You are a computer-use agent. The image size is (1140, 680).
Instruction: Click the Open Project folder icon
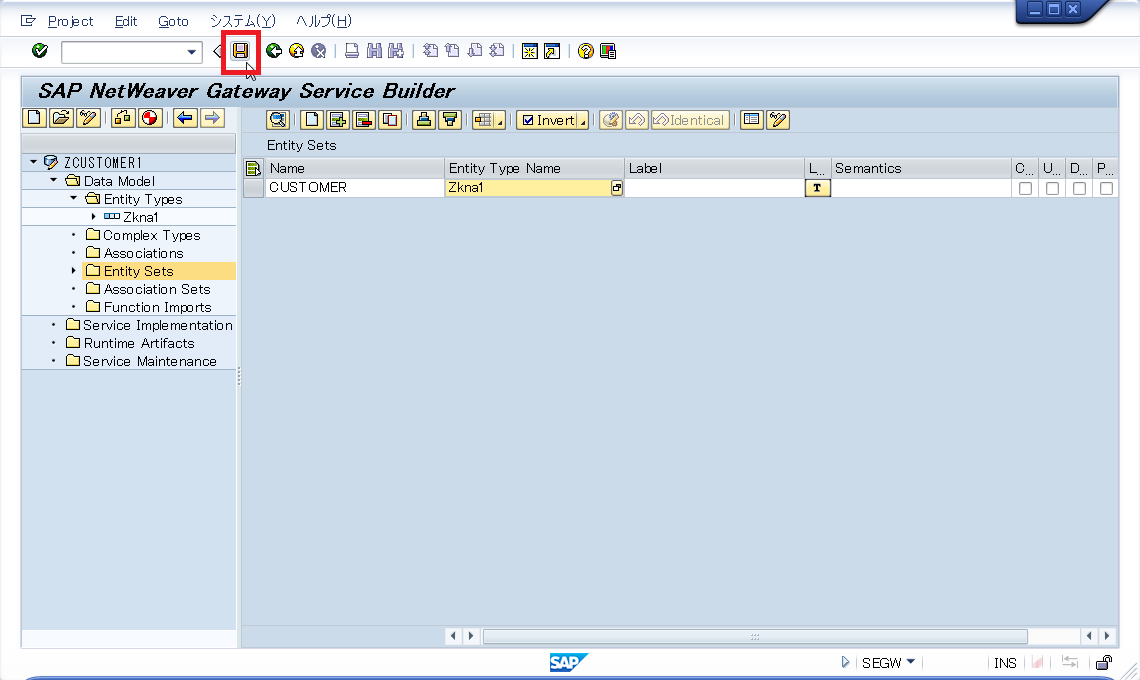click(62, 118)
